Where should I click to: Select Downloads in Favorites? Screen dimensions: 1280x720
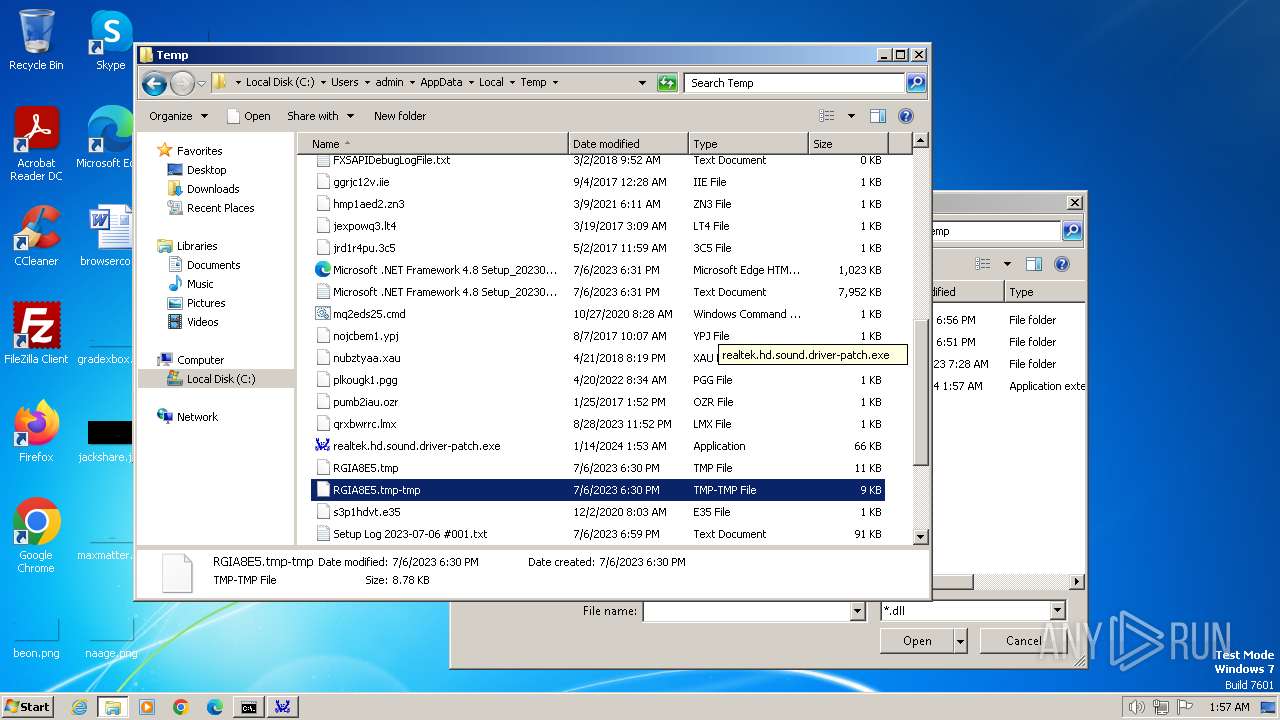coord(212,189)
